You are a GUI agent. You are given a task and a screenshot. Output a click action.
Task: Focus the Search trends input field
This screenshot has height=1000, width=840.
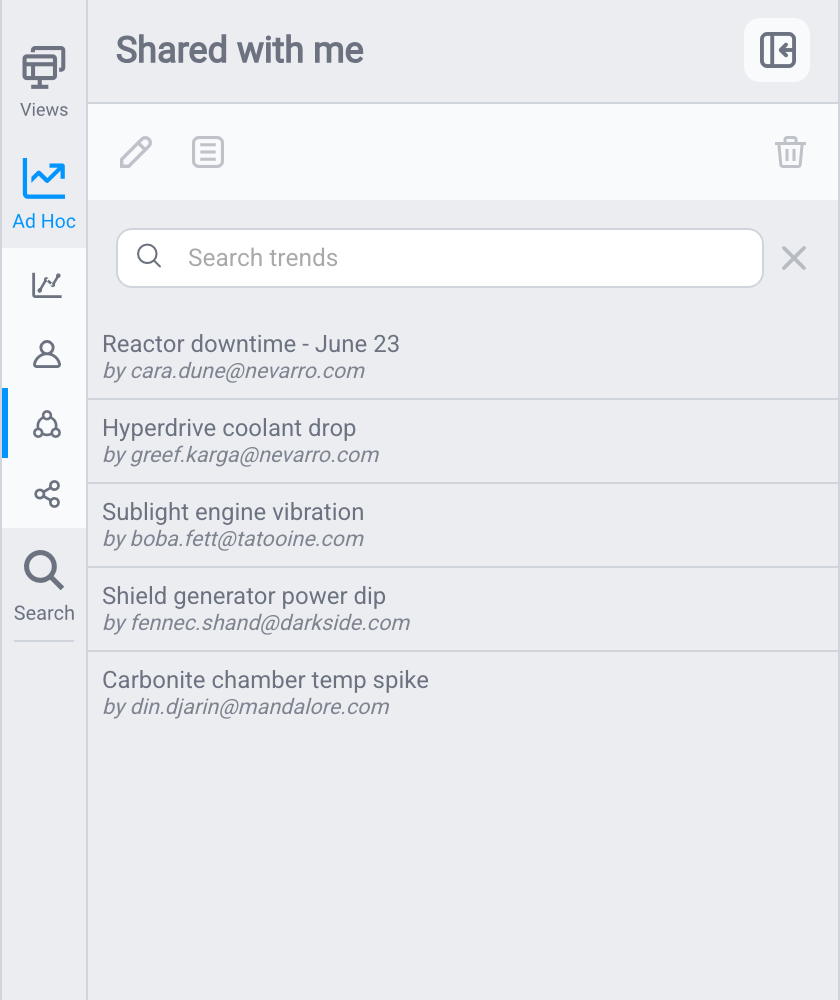tap(439, 258)
